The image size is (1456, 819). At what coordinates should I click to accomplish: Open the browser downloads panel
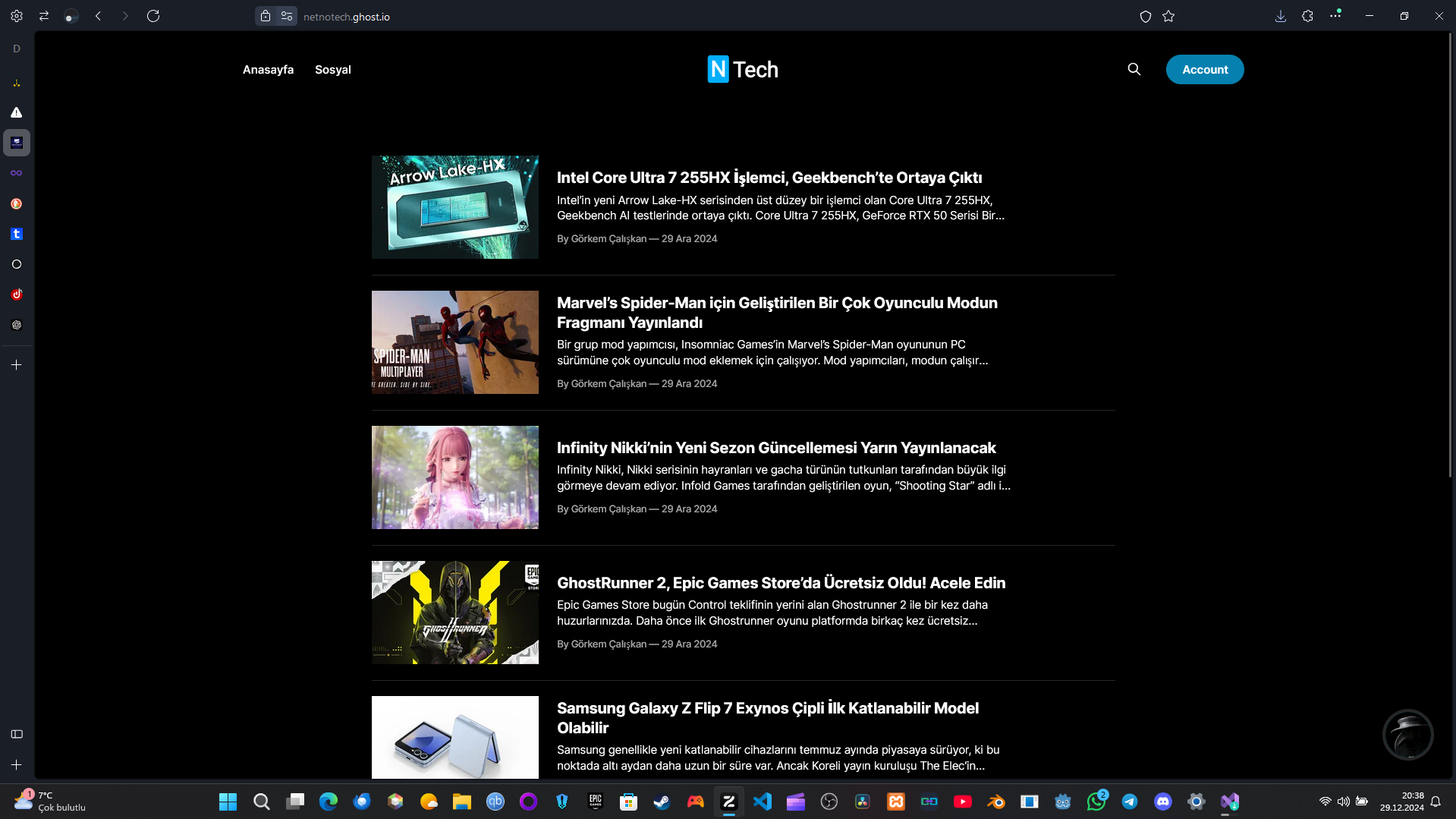1281,16
